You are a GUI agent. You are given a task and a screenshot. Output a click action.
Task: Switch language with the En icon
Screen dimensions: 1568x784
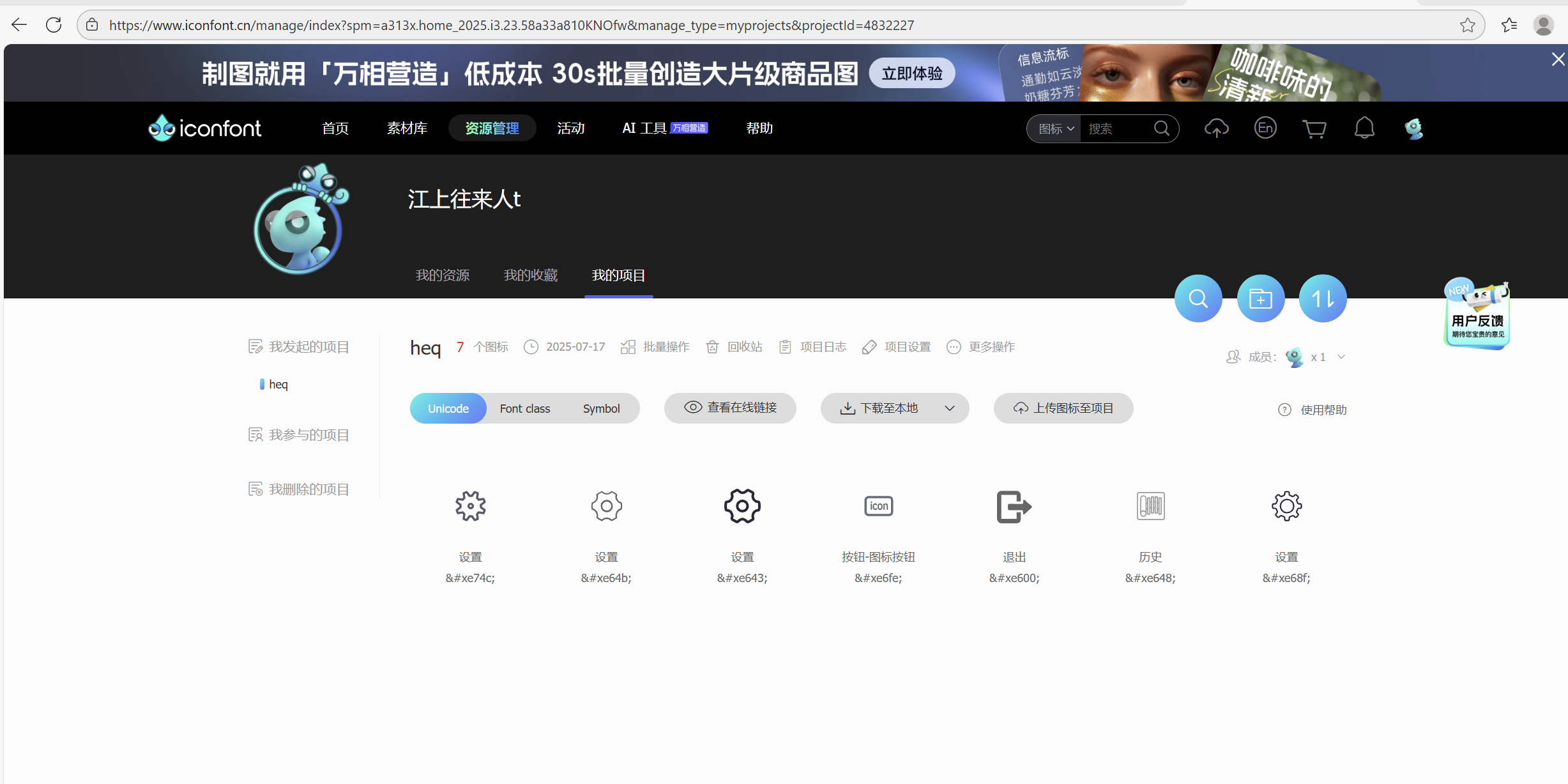pos(1265,128)
